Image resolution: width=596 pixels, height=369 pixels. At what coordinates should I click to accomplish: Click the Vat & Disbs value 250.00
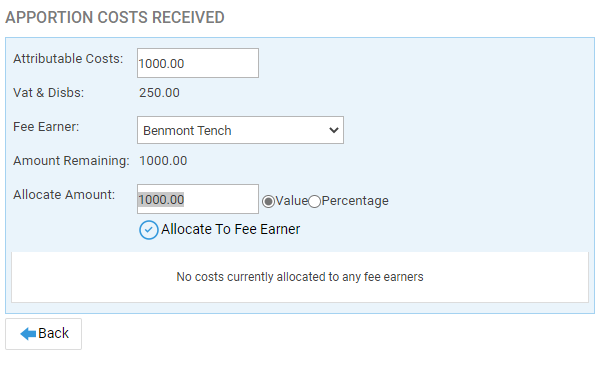point(159,93)
